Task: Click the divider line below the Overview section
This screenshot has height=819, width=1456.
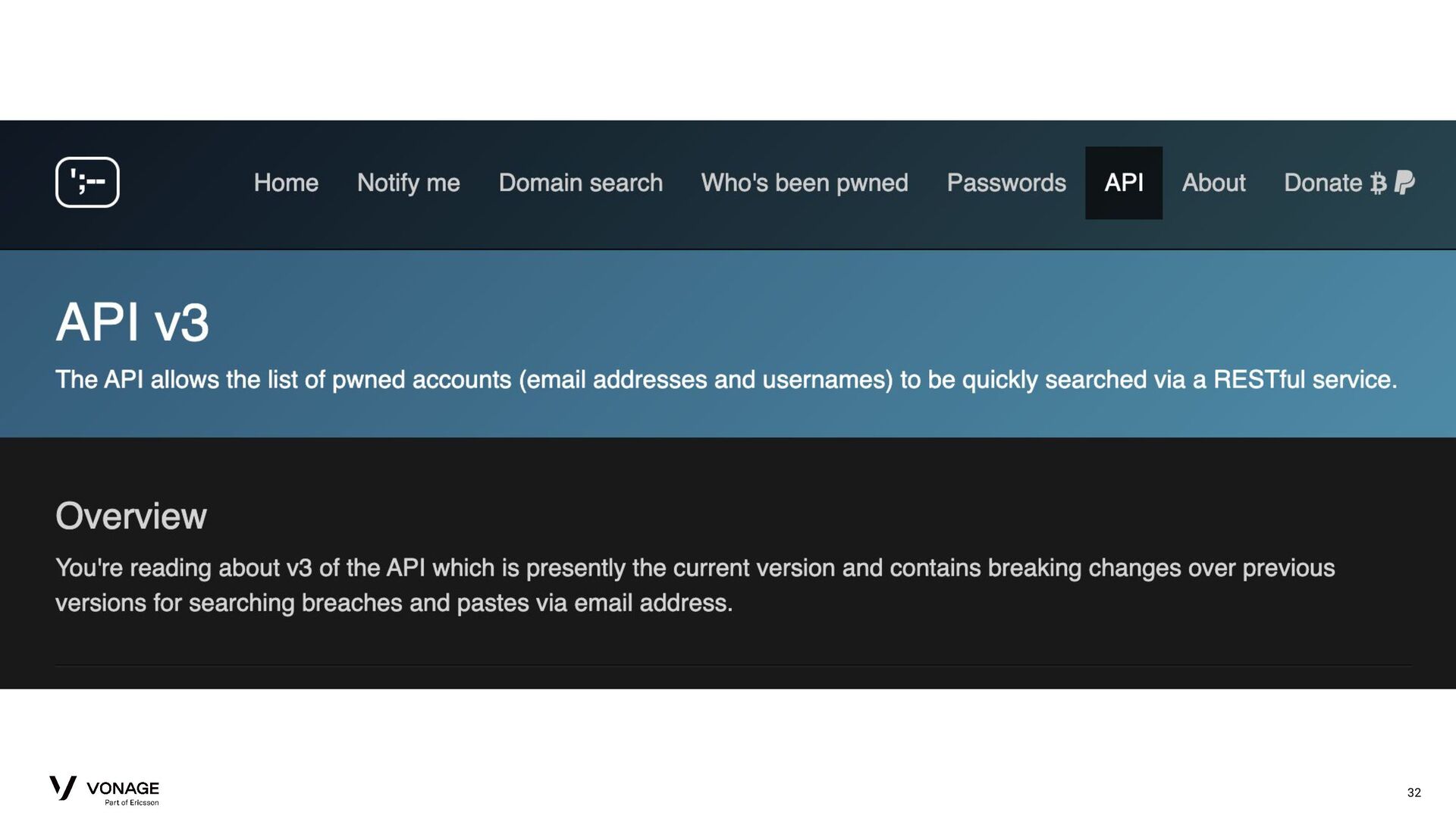Action: [733, 665]
